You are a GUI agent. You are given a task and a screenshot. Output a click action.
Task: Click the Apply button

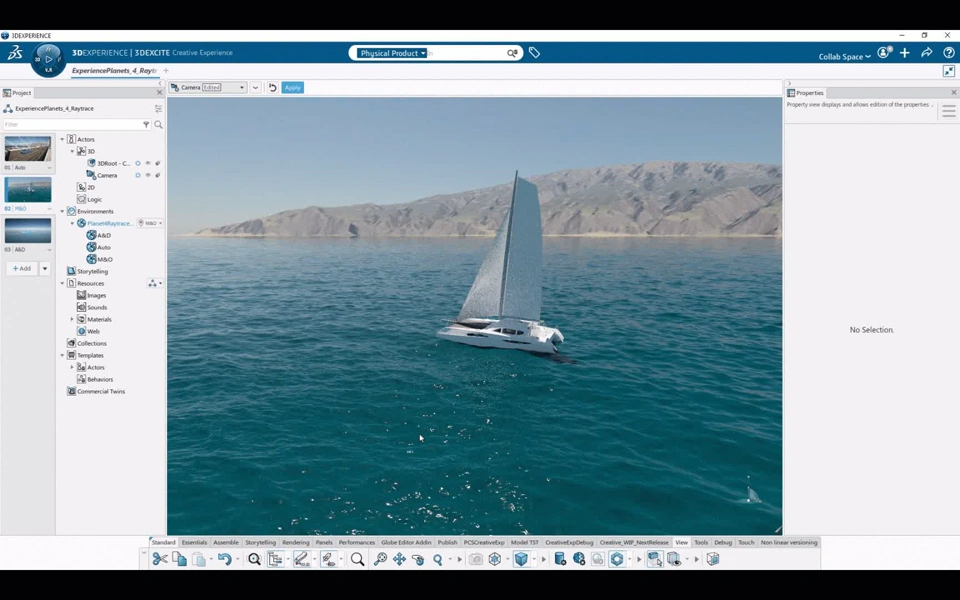[x=293, y=88]
